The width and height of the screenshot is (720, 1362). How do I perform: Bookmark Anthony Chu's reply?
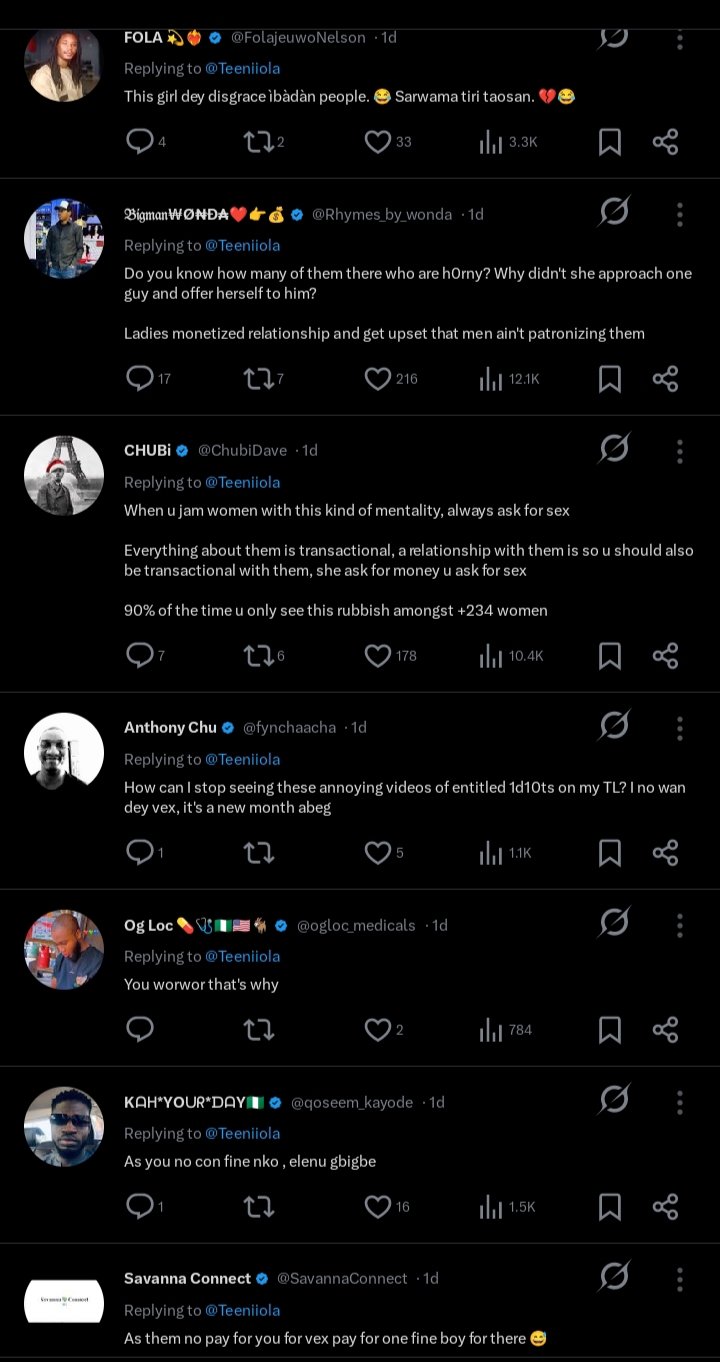point(609,853)
